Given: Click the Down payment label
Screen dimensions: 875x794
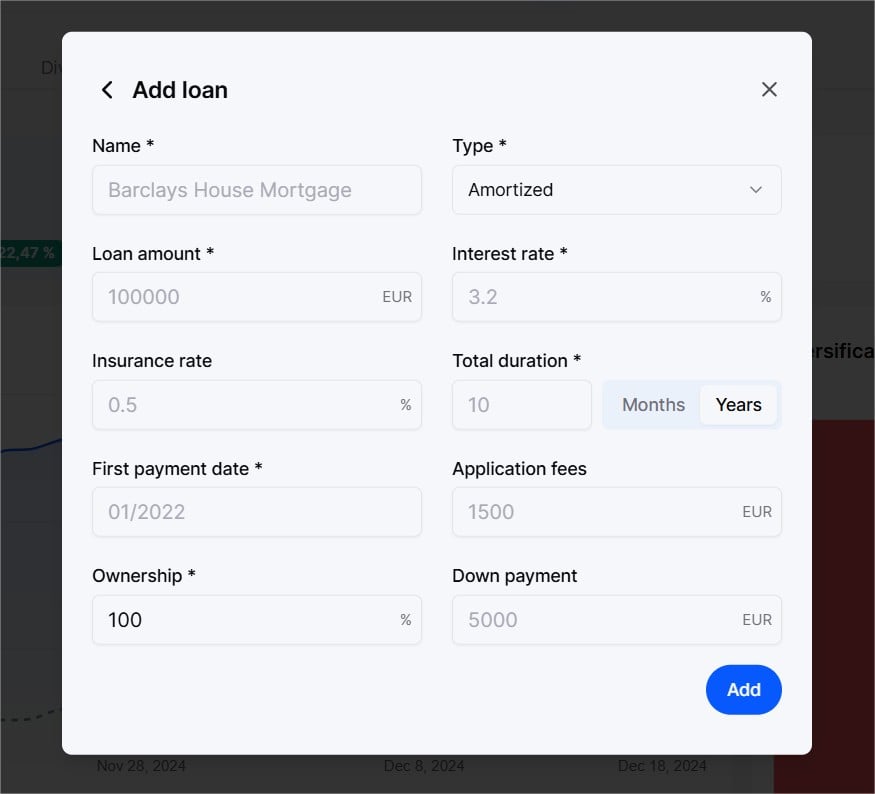Looking at the screenshot, I should 515,575.
